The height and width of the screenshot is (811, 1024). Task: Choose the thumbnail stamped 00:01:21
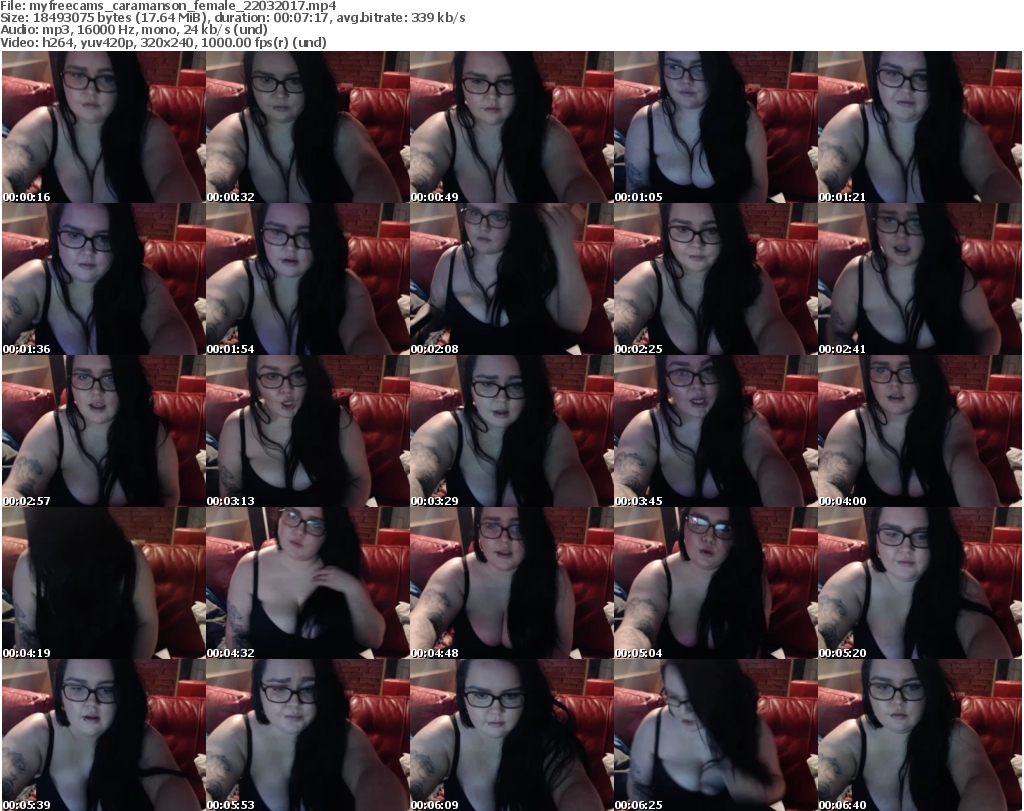920,127
